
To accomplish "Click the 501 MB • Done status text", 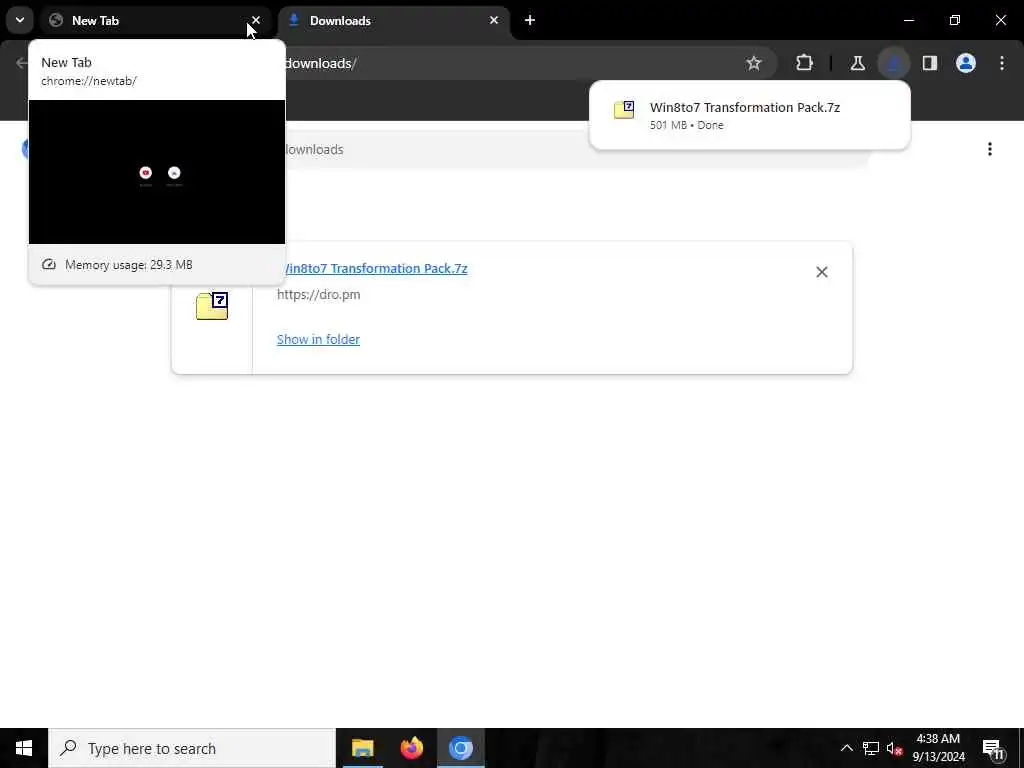I will click(x=686, y=125).
